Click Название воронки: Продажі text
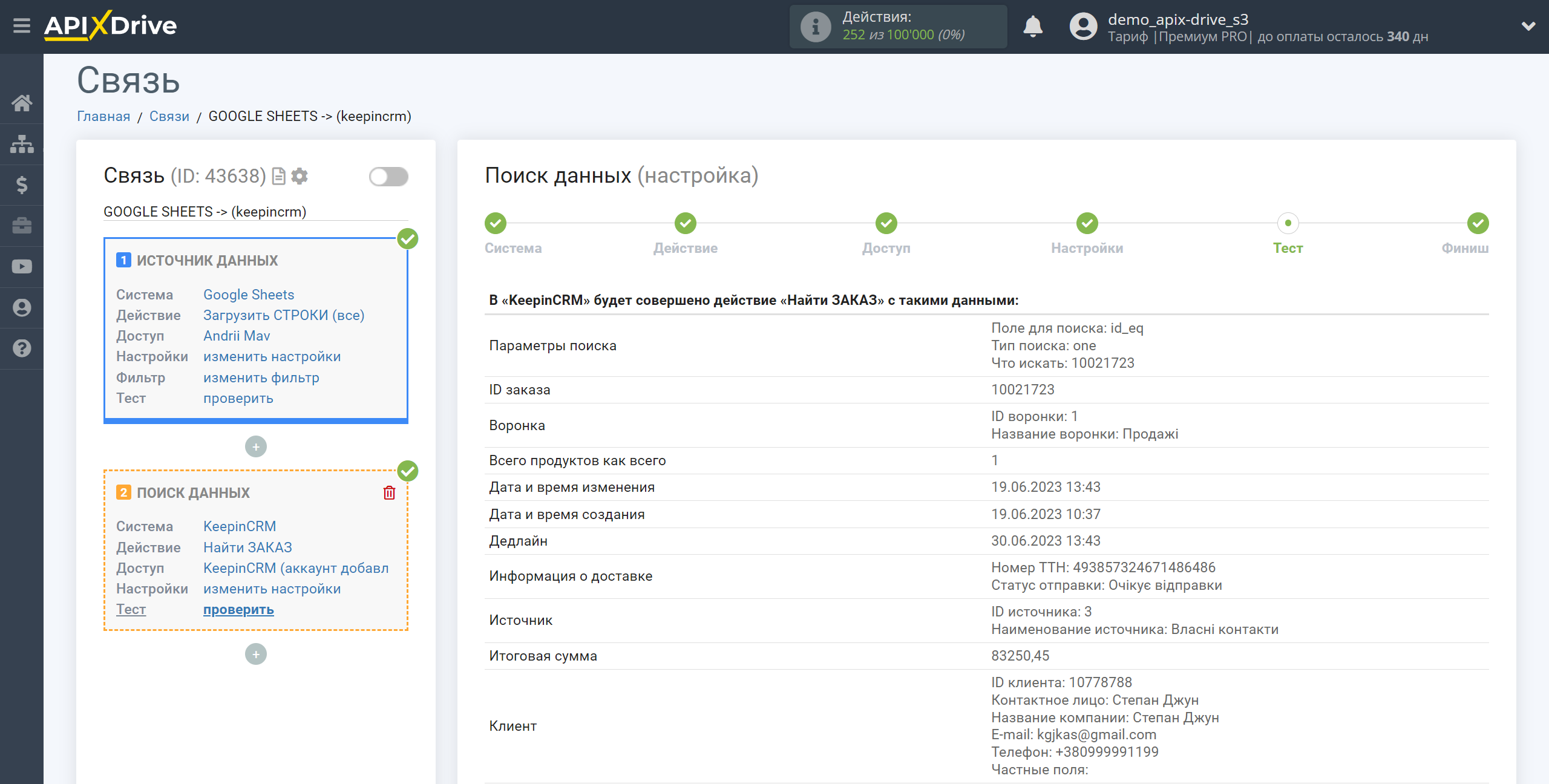This screenshot has width=1549, height=784. point(1084,434)
